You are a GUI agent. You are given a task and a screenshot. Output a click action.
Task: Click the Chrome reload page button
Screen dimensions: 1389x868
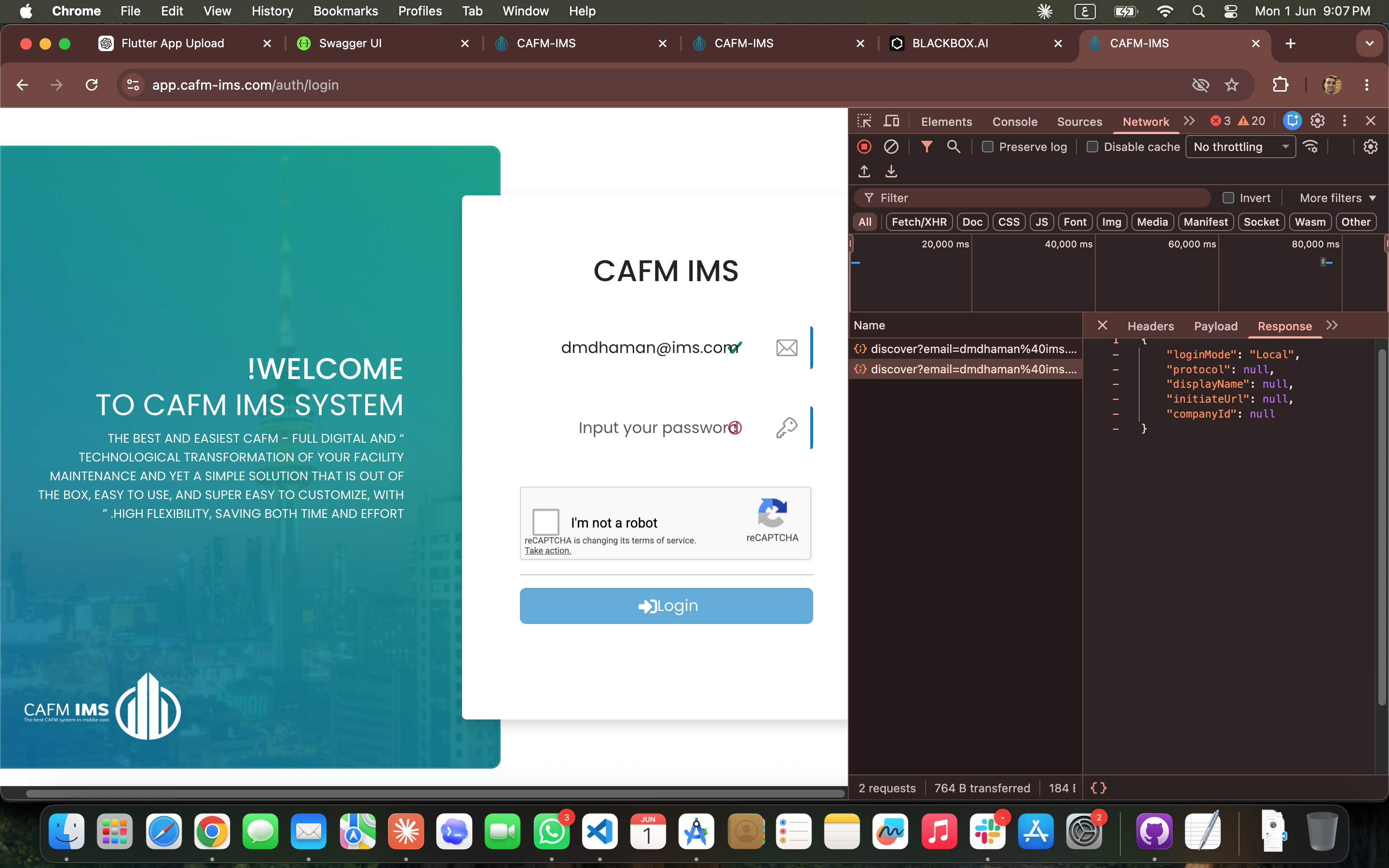coord(92,85)
